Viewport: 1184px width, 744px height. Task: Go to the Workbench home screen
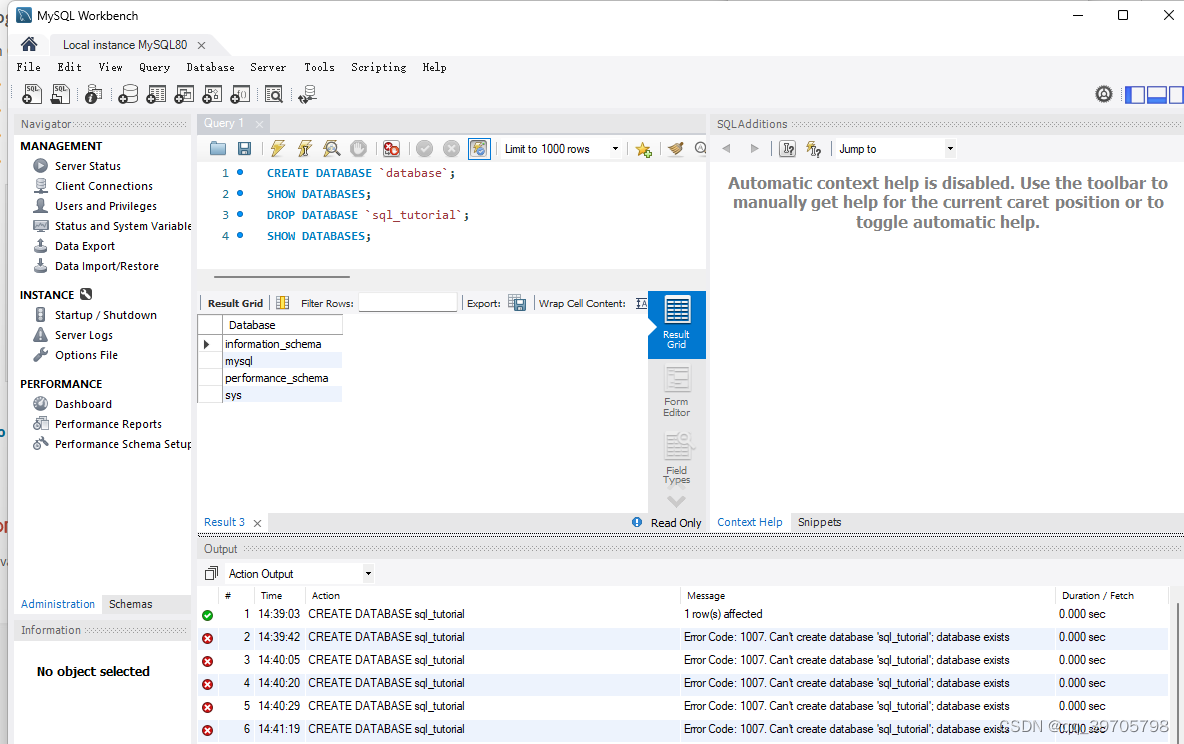29,44
